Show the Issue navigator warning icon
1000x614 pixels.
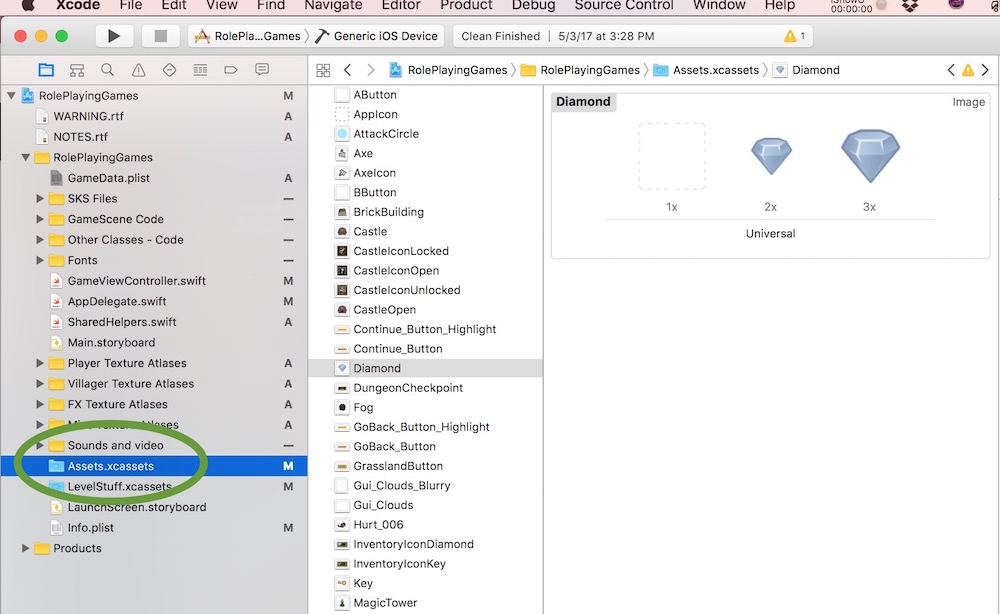[138, 70]
